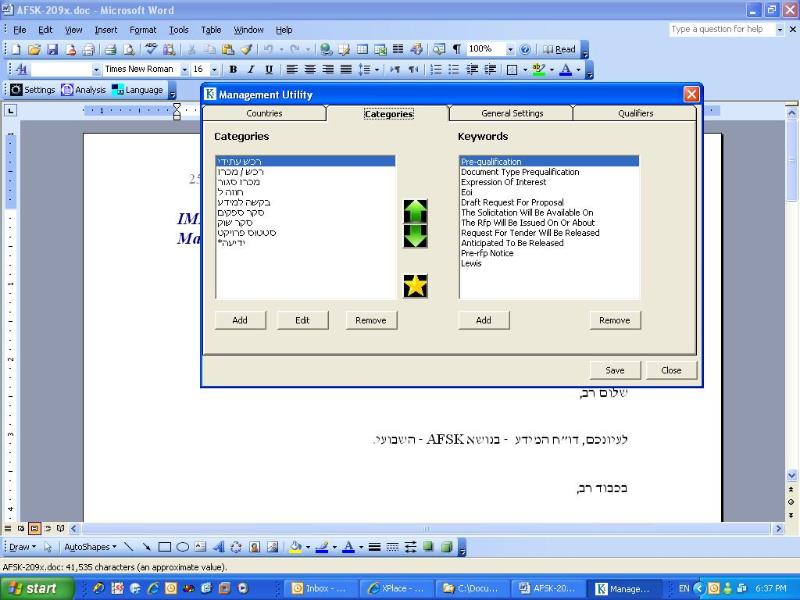Click Add under the Keywords list

tap(484, 320)
